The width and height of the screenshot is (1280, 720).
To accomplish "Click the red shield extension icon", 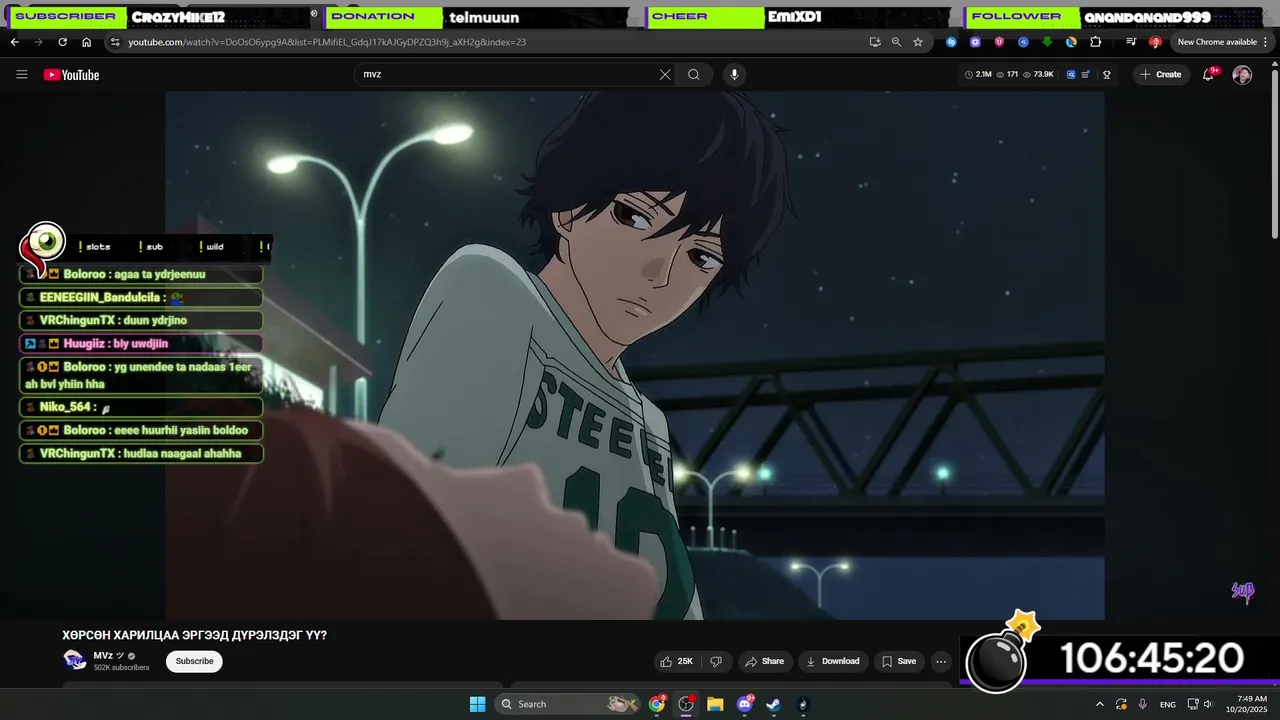I will [999, 42].
